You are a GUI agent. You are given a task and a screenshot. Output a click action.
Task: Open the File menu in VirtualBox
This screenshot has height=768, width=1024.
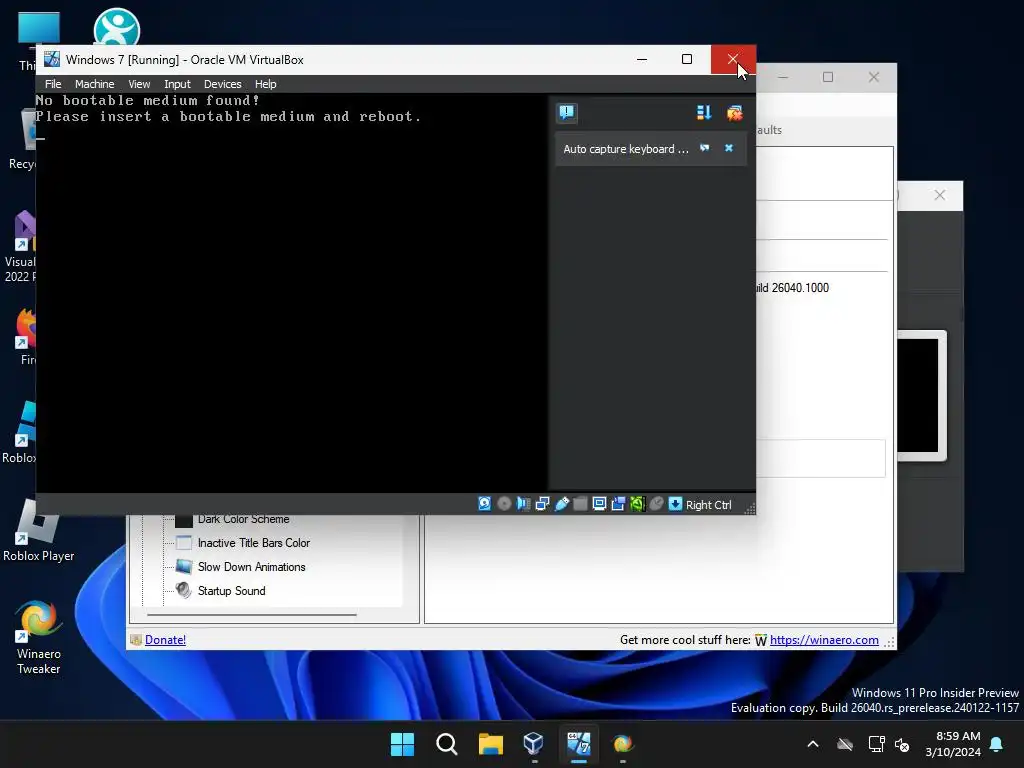pos(53,84)
